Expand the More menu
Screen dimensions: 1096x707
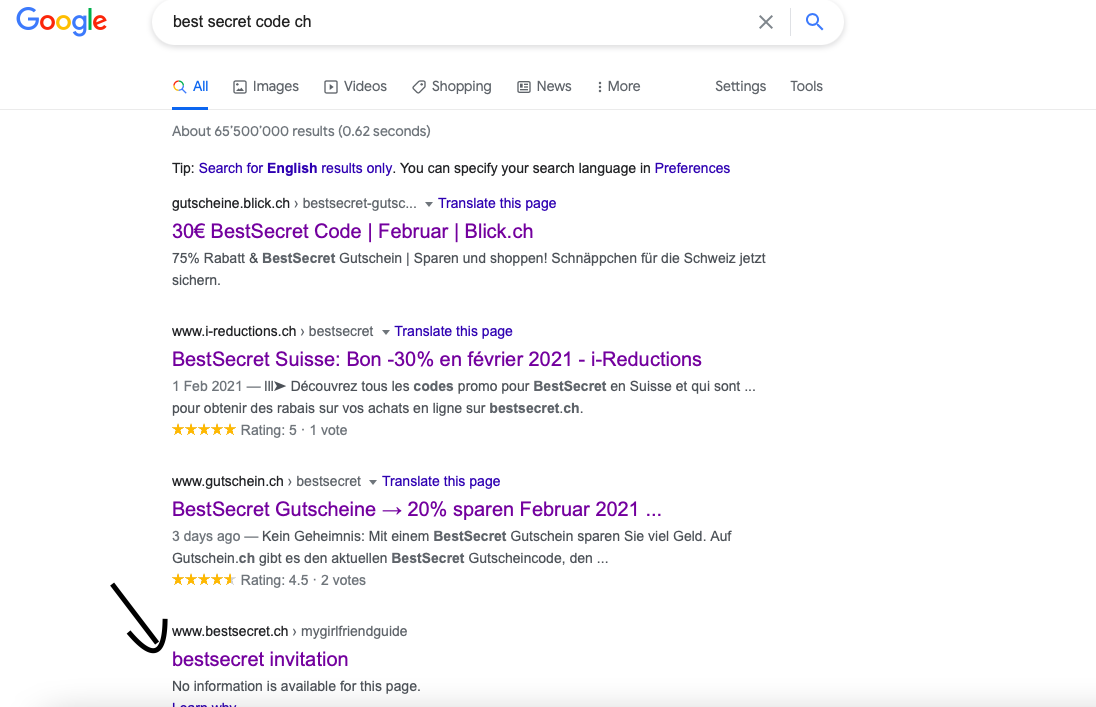point(618,87)
